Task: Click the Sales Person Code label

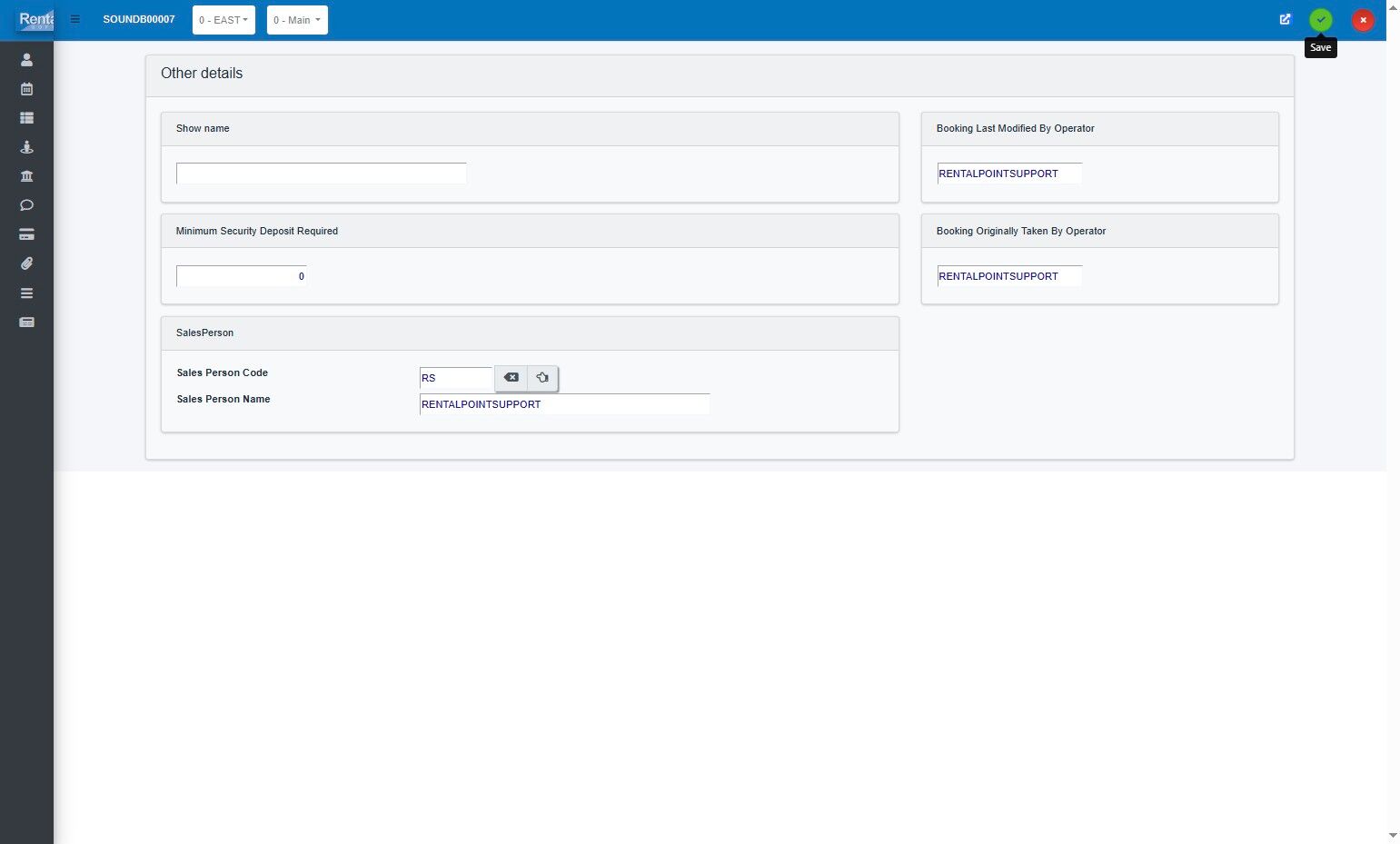Action: pos(223,373)
